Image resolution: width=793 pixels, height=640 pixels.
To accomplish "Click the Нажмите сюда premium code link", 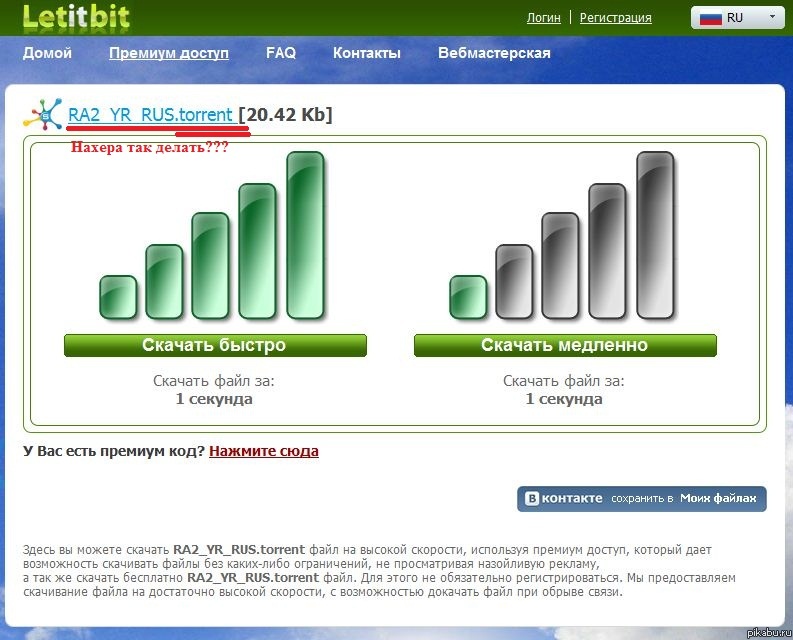I will [x=264, y=451].
